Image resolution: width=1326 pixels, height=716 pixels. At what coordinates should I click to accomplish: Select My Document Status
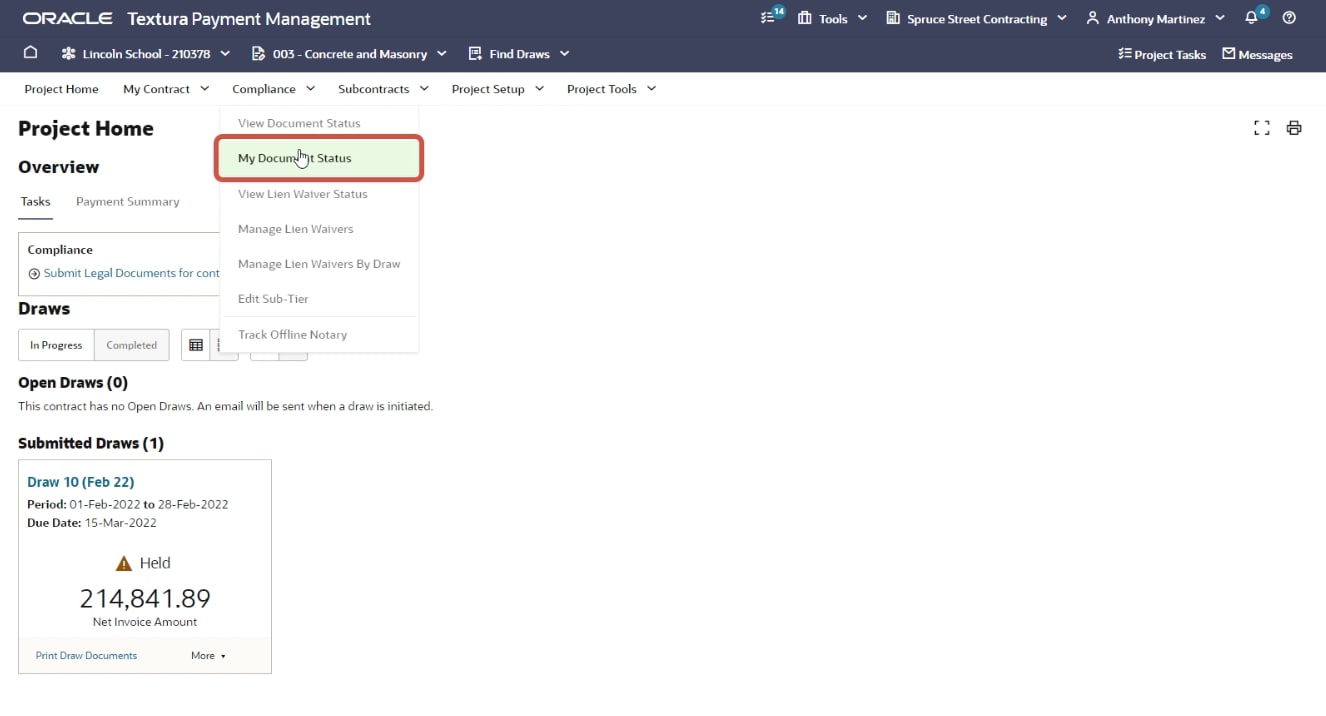[319, 158]
